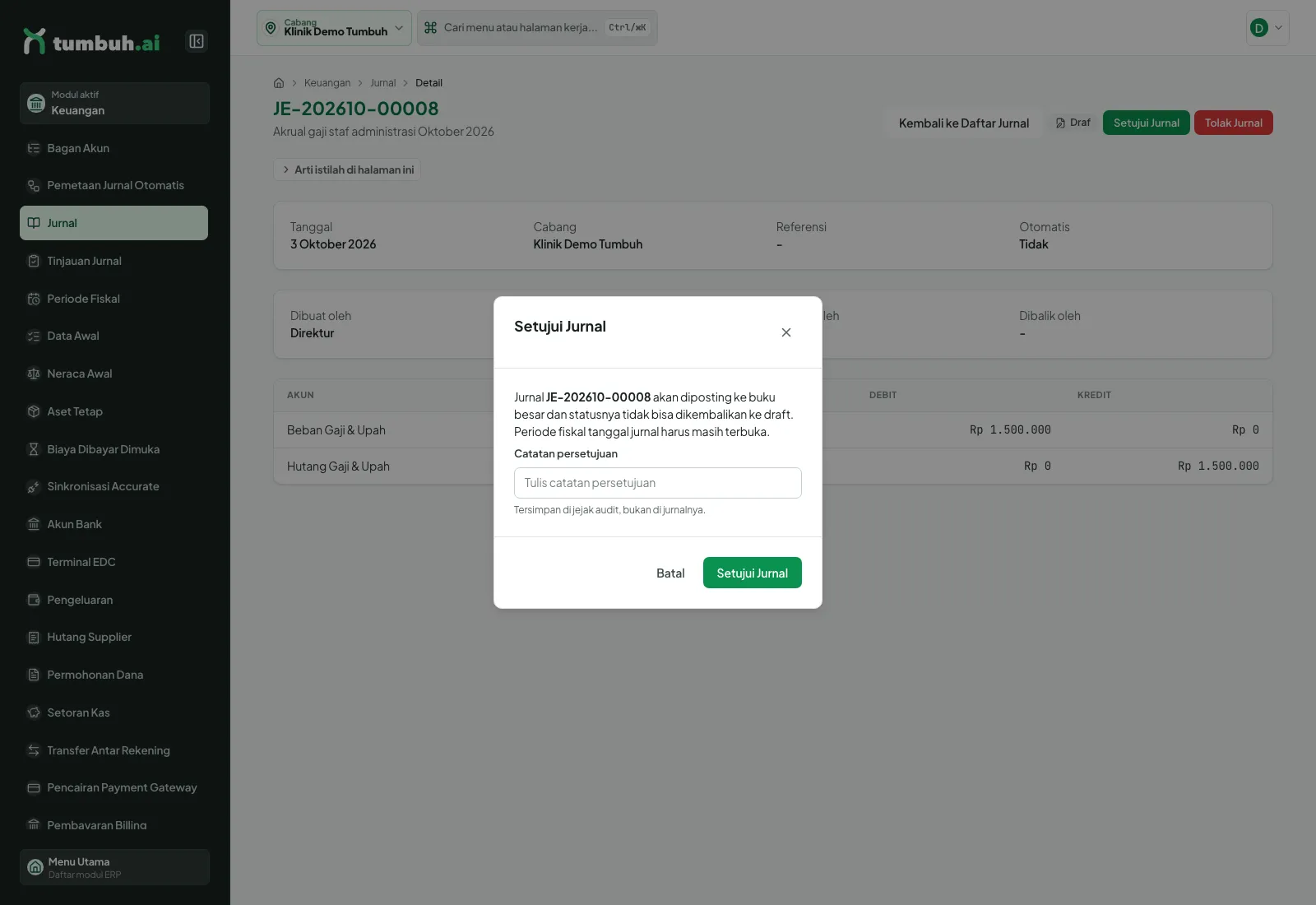The width and height of the screenshot is (1316, 905).
Task: Expand Arti istilah di halaman ini
Action: click(x=347, y=169)
